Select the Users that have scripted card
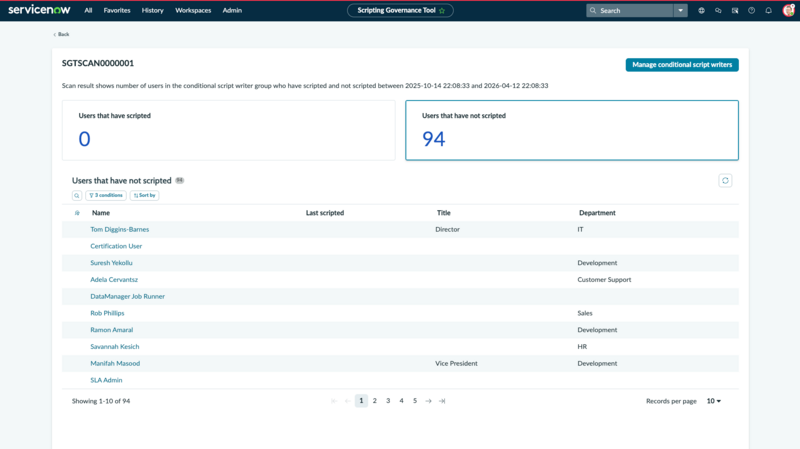Viewport: 800px width, 449px height. click(x=229, y=130)
